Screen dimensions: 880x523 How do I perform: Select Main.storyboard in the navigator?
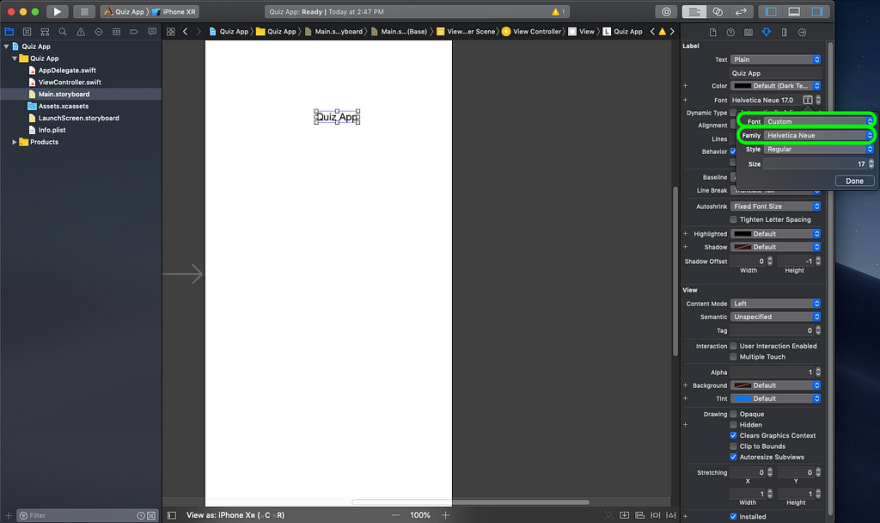point(64,94)
